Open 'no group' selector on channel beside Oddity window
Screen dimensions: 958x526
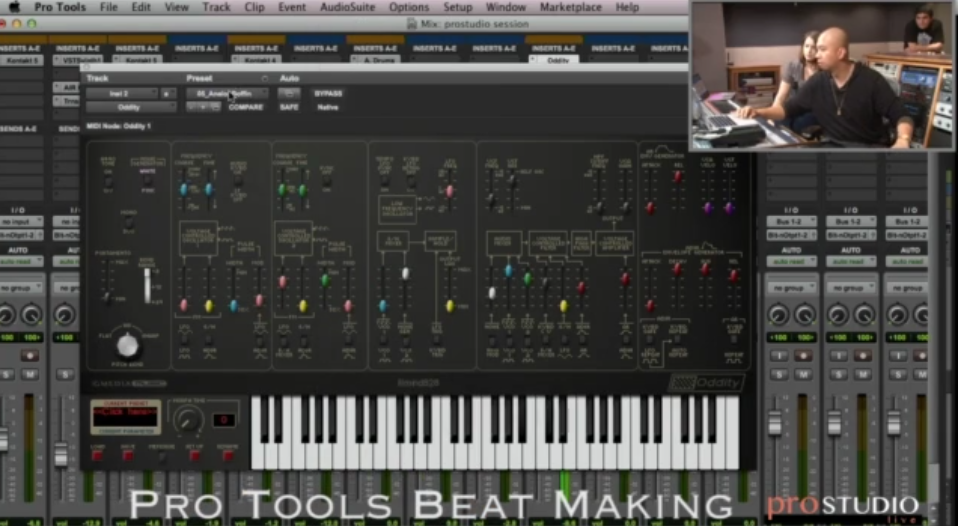coord(791,287)
